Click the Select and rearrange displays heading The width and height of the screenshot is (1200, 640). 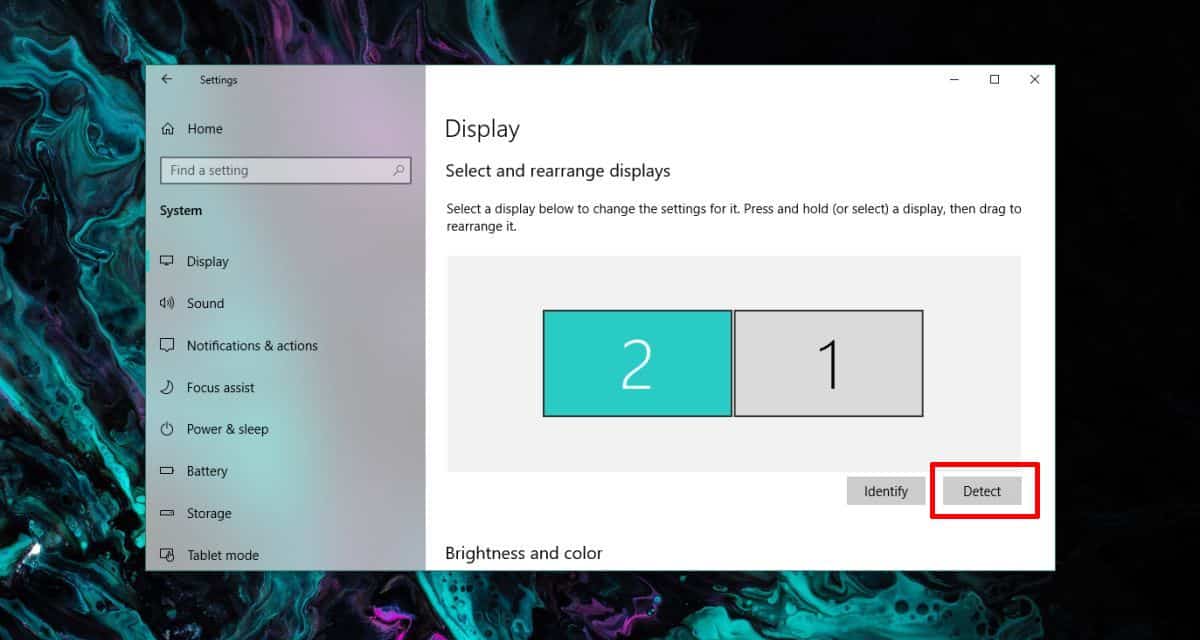pos(558,171)
